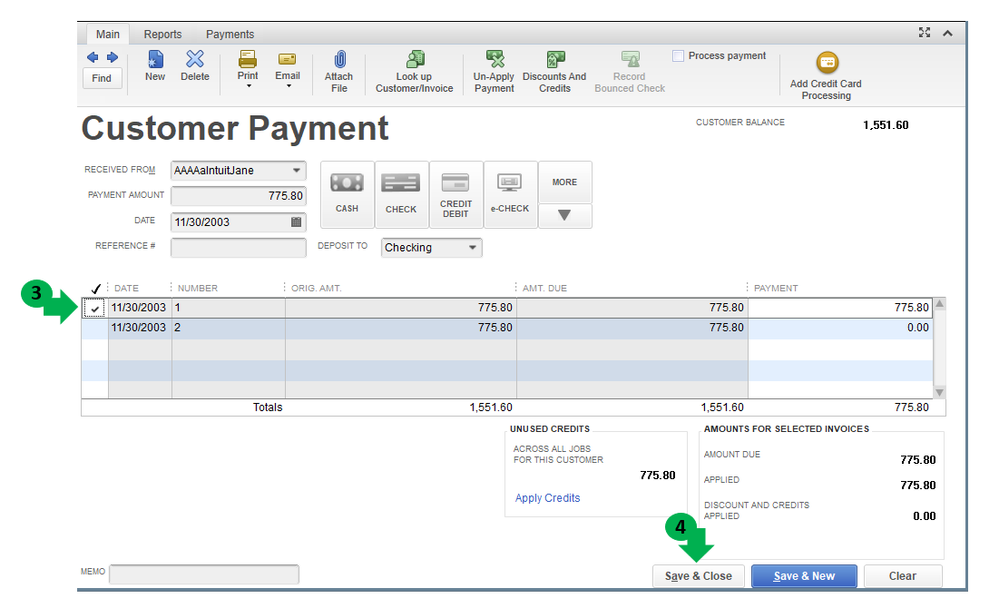Uncheck invoice number 1 checkbox
The width and height of the screenshot is (999, 609).
click(x=95, y=308)
